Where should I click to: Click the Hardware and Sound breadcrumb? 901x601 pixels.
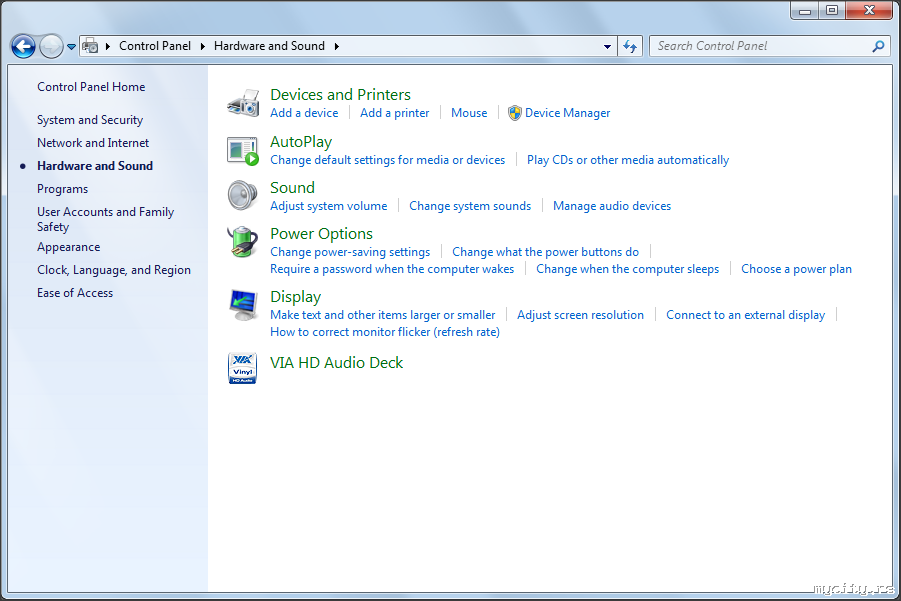(x=269, y=46)
